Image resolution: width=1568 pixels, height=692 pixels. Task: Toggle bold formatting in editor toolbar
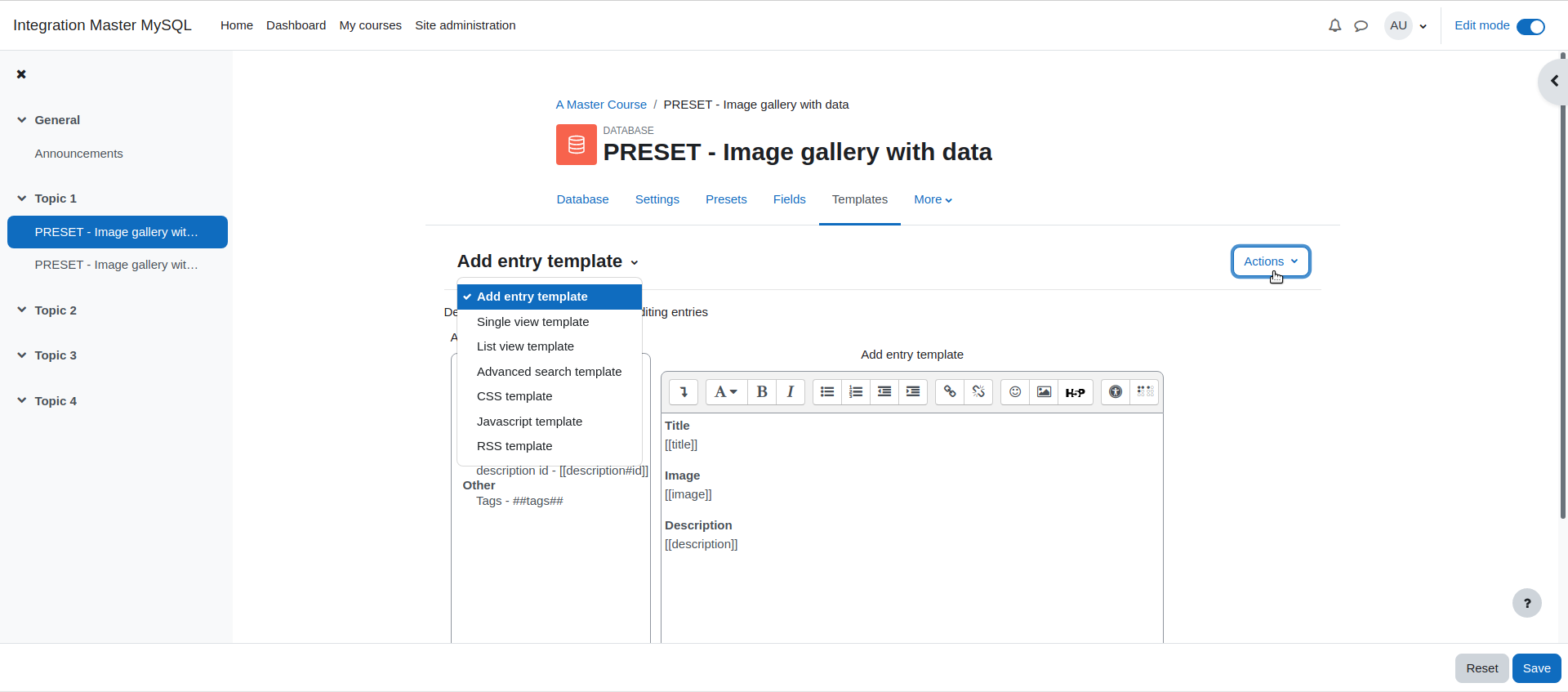pyautogui.click(x=761, y=392)
